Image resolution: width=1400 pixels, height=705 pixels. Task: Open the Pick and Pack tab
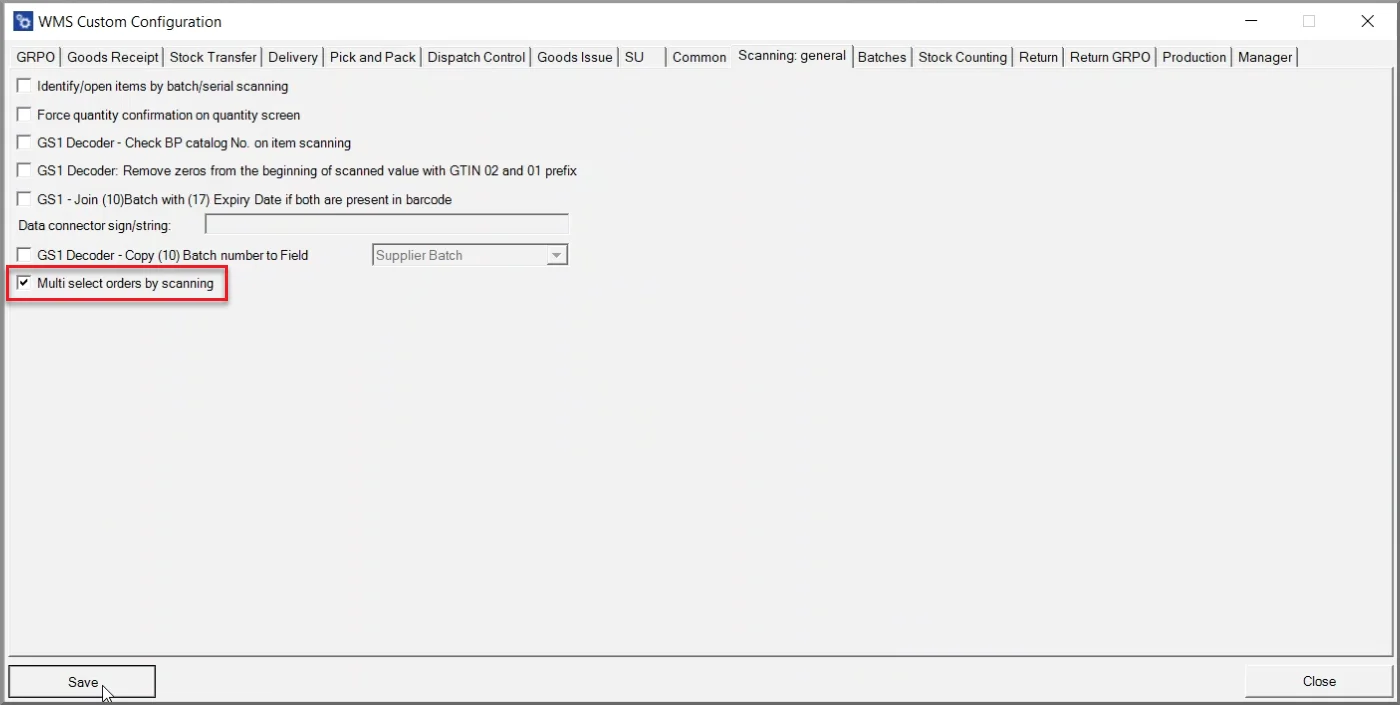[373, 57]
